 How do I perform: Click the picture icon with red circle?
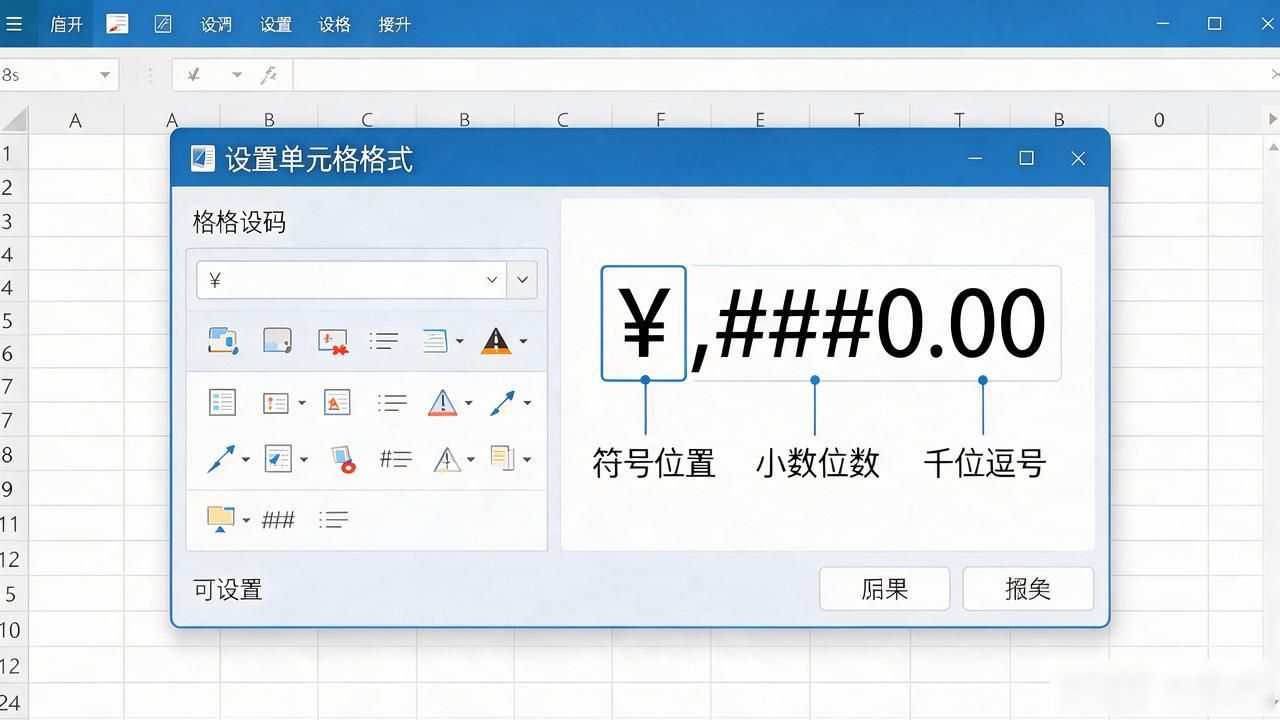[343, 459]
